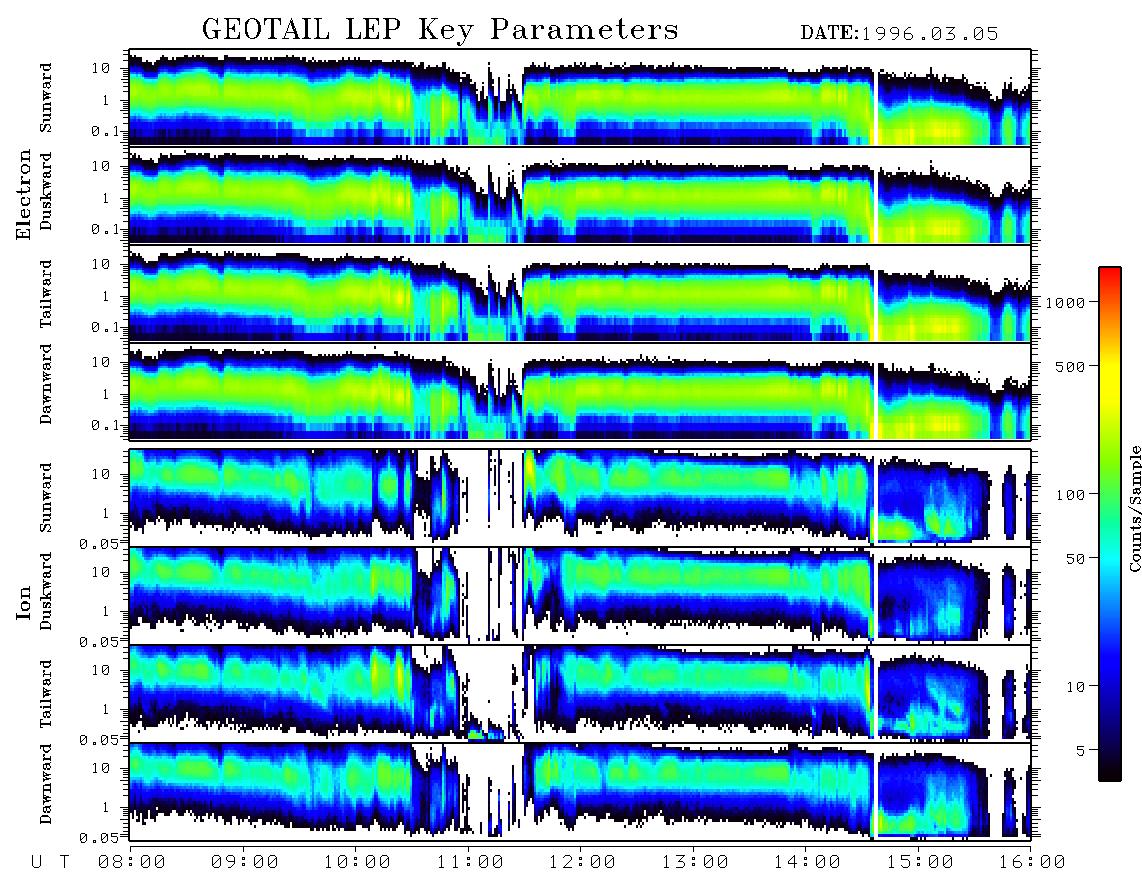Screen dimensions: 1142x880
Task: Open the Ion Duskward spectrogram panel
Action: [x=580, y=595]
